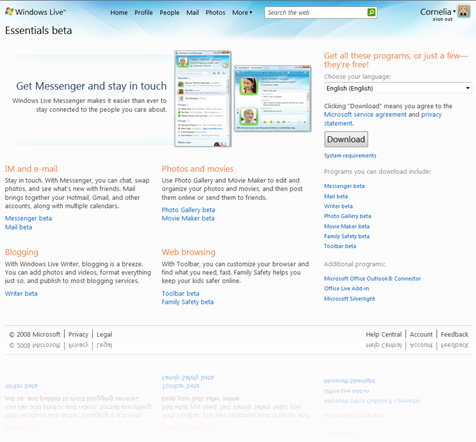Select Messenger beta in the download programs list

[x=344, y=186]
